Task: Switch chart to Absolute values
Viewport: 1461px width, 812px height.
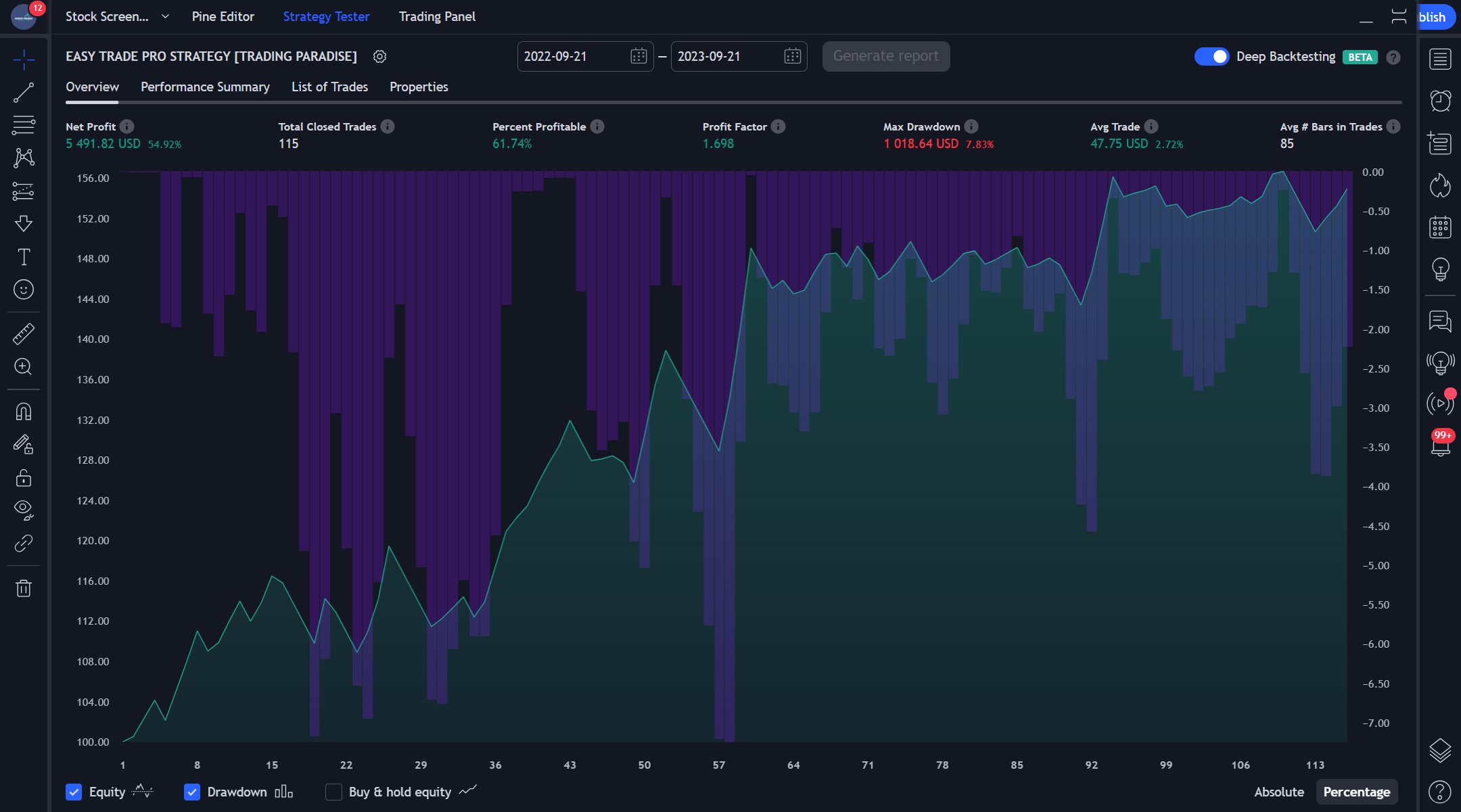Action: 1278,792
